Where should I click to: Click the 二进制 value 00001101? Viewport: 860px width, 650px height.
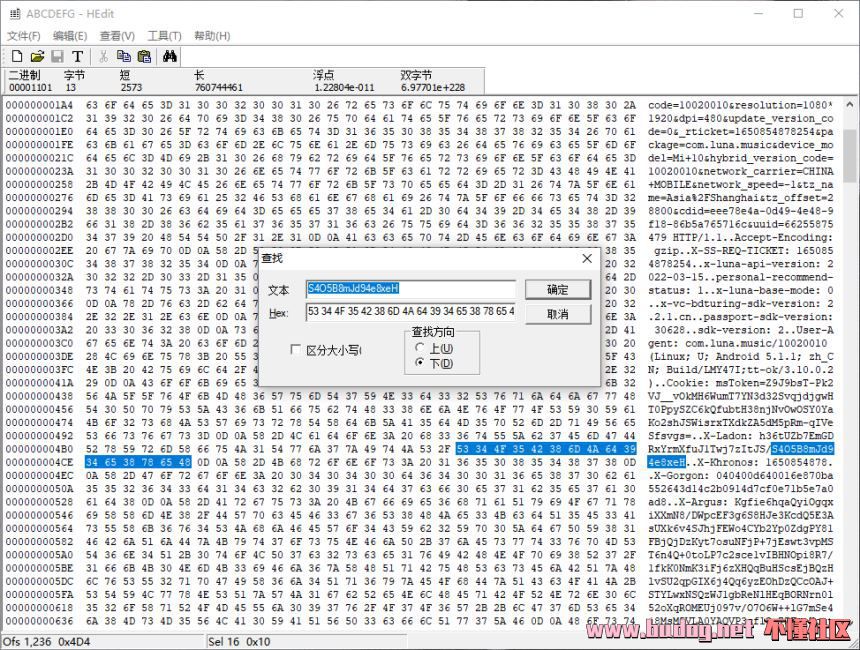point(30,88)
